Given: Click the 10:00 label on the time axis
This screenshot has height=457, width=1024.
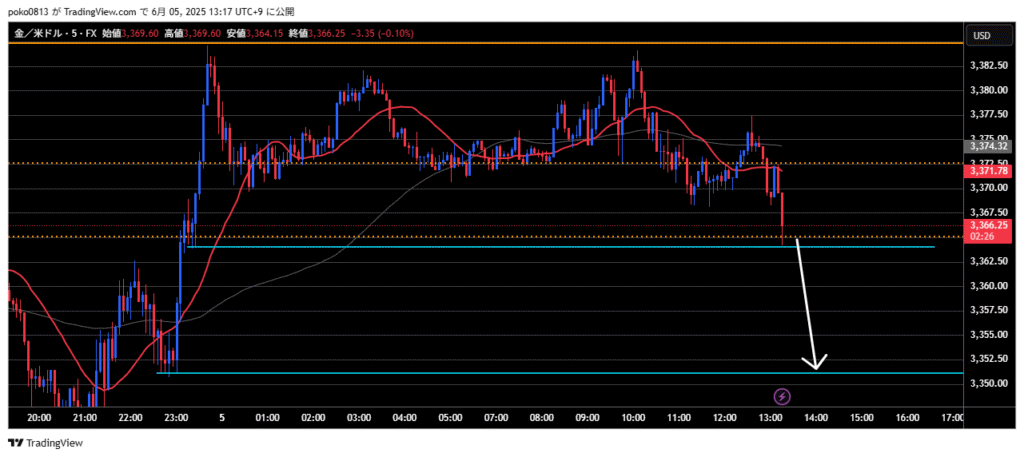Looking at the screenshot, I should tap(633, 417).
